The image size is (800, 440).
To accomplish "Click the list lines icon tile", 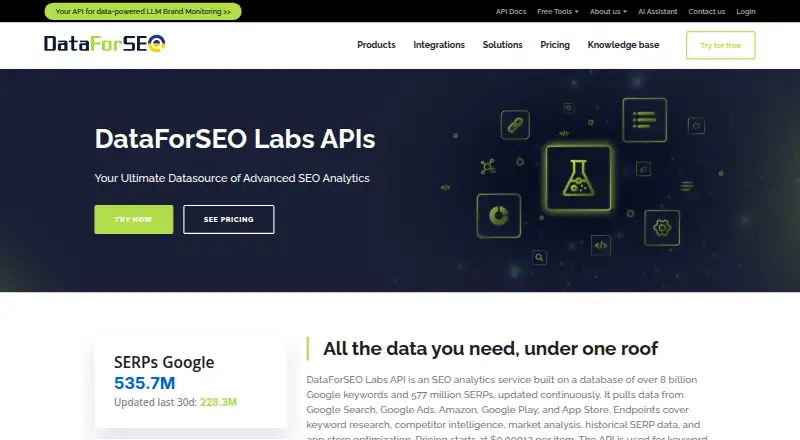I will tap(644, 120).
